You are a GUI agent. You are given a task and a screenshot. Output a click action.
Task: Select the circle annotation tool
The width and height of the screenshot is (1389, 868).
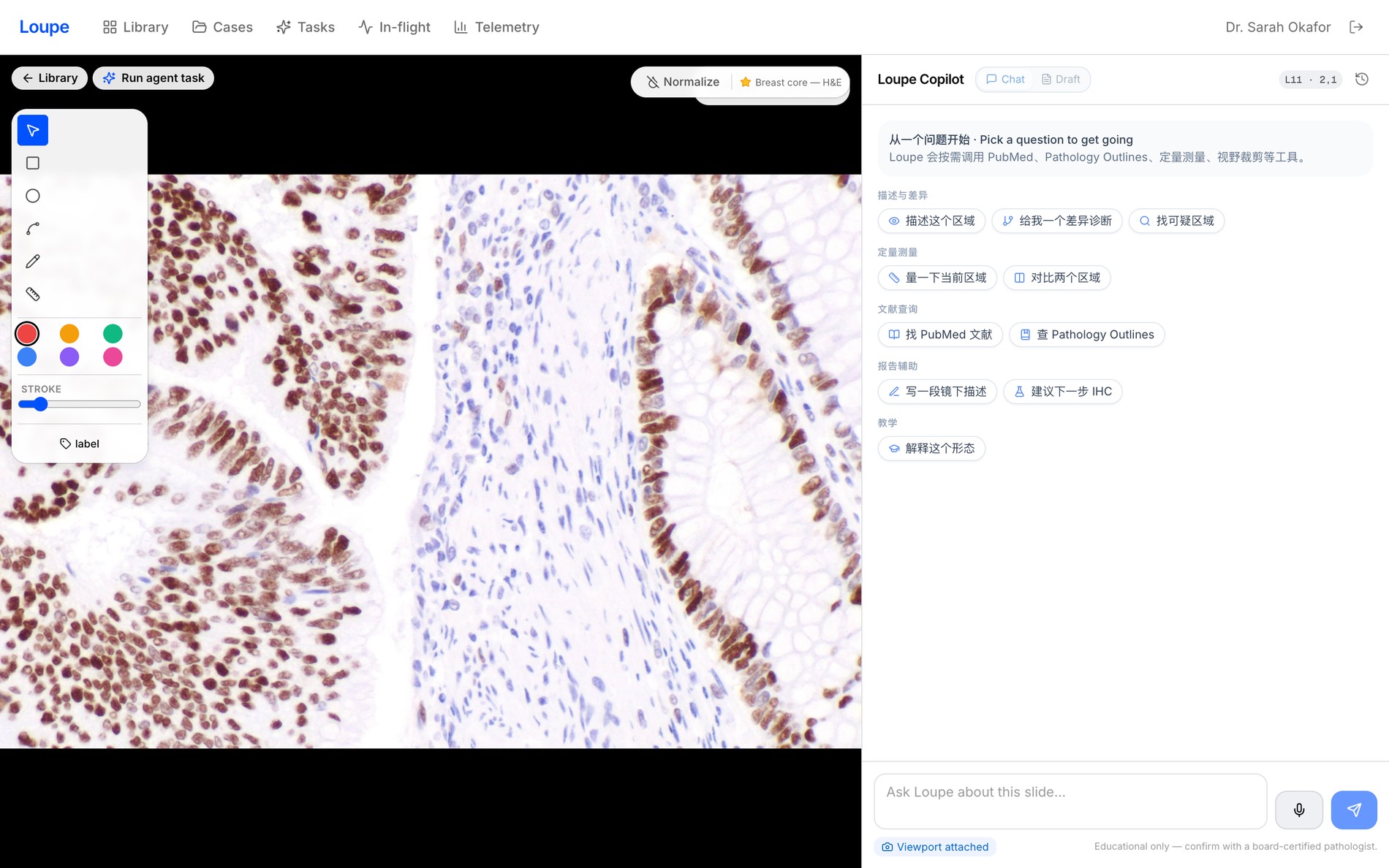pyautogui.click(x=33, y=196)
